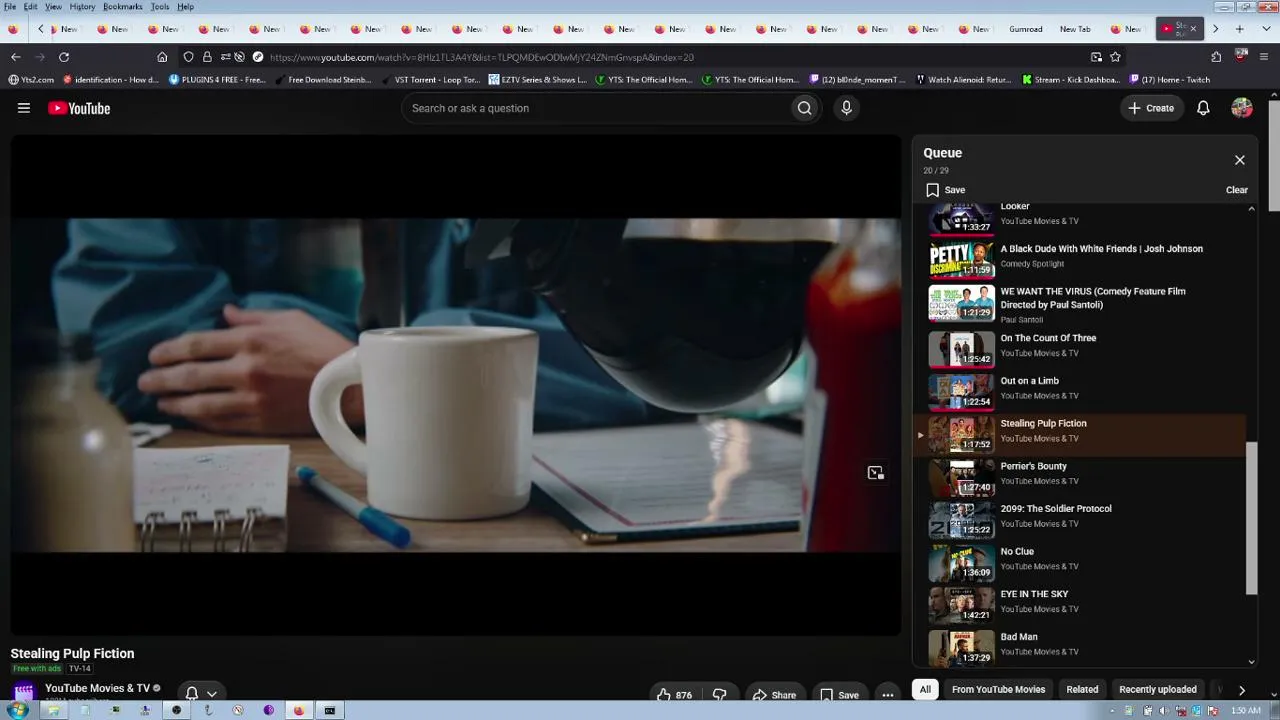The height and width of the screenshot is (720, 1280).
Task: View site security padlock info
Action: [x=207, y=57]
